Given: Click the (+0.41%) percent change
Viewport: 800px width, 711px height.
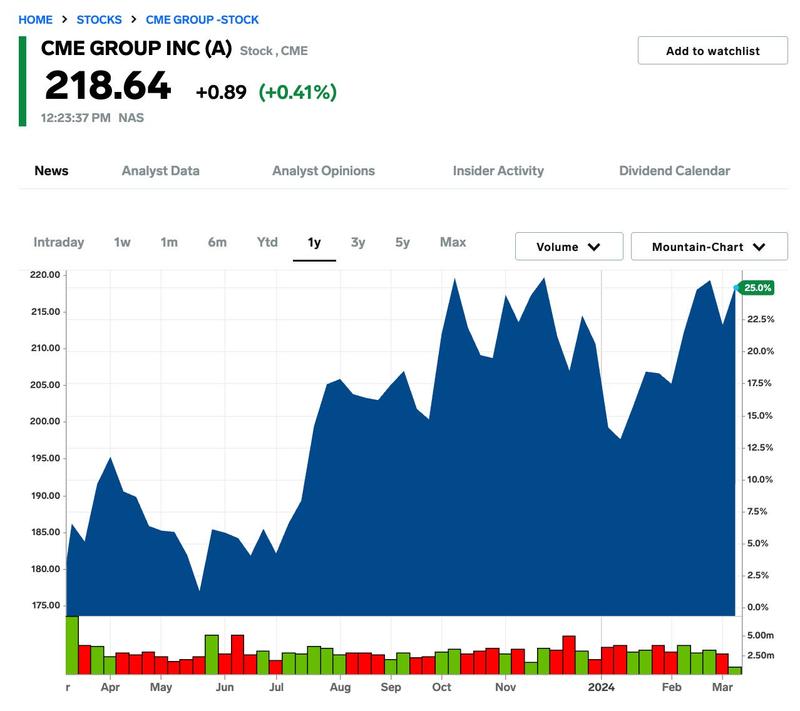Looking at the screenshot, I should tap(297, 92).
